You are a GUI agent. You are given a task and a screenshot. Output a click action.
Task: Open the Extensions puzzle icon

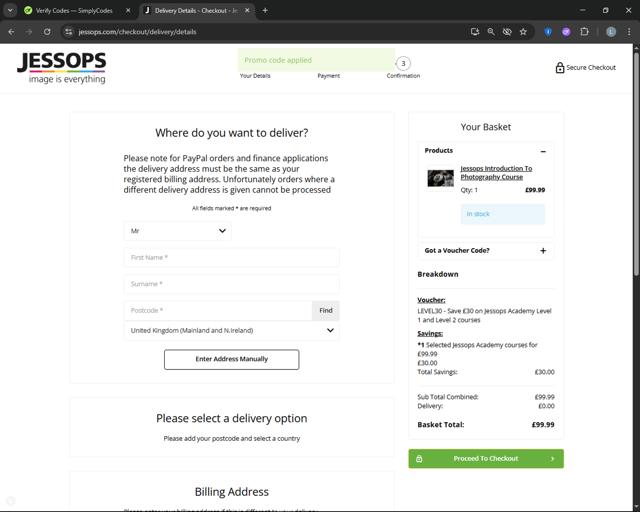click(x=584, y=32)
